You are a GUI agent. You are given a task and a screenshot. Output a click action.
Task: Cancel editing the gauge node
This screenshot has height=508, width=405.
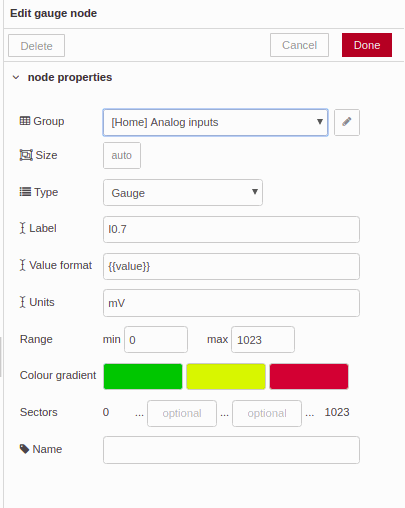[299, 45]
